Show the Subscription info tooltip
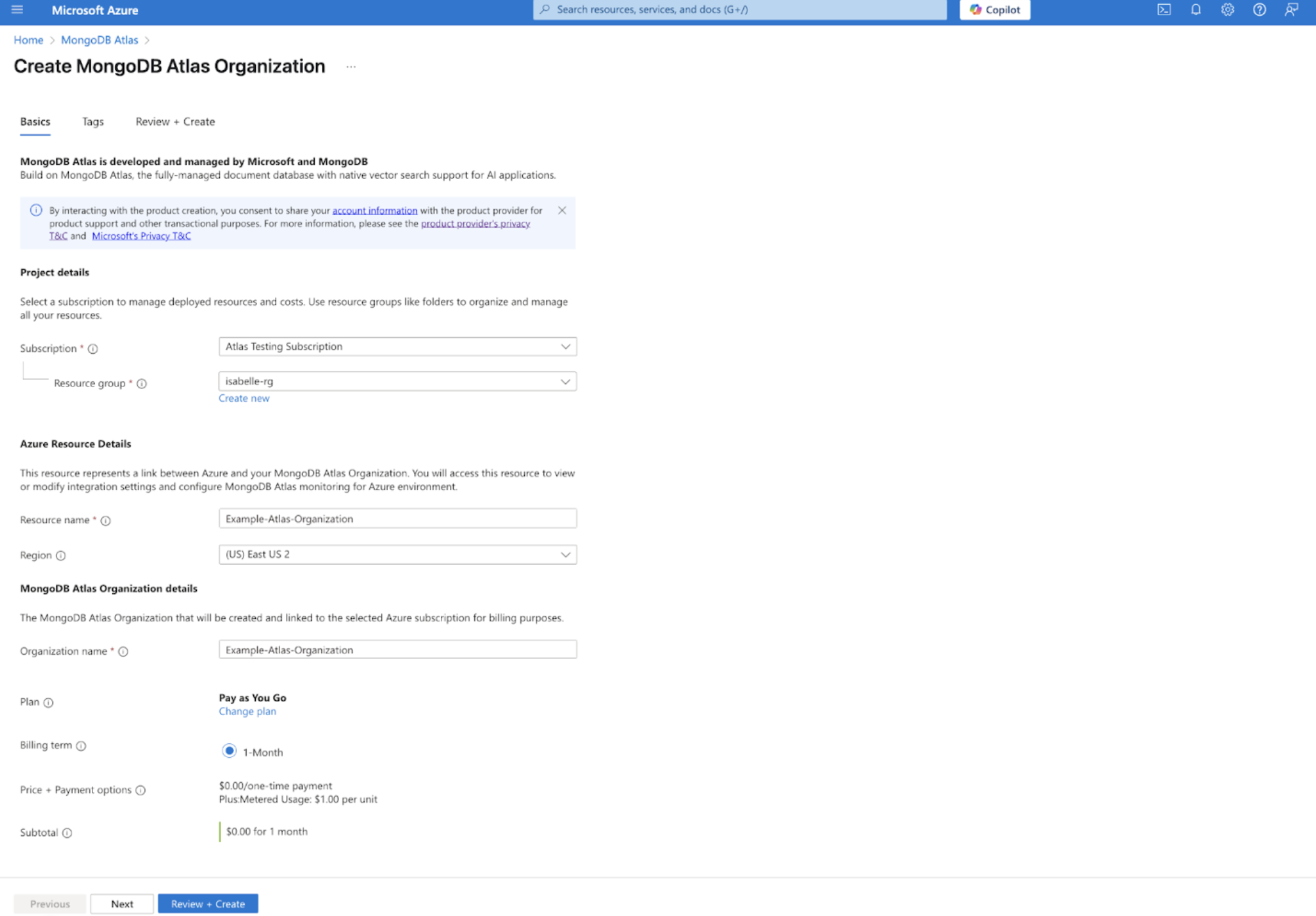 [x=92, y=348]
